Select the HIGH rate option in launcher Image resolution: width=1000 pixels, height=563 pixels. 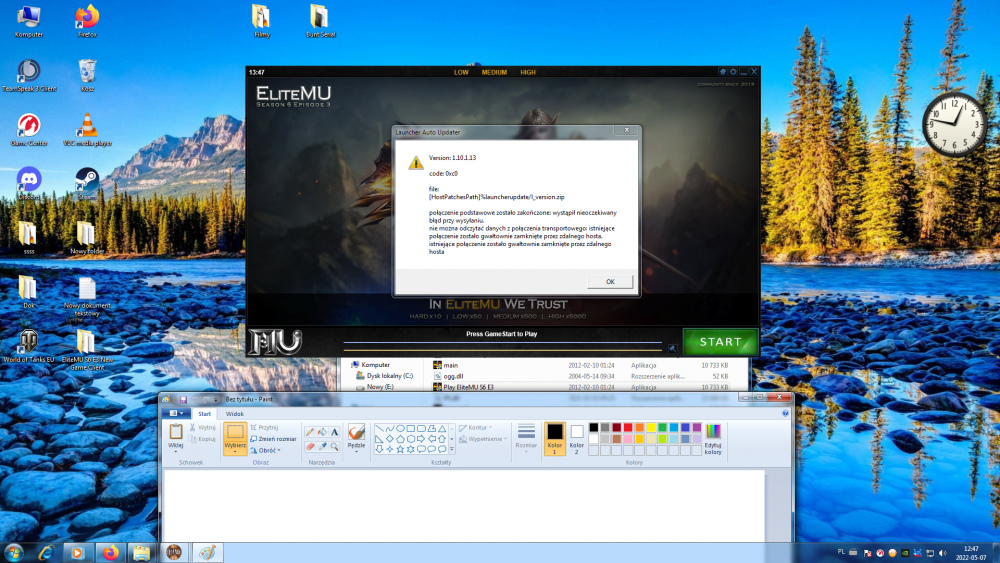click(x=528, y=72)
